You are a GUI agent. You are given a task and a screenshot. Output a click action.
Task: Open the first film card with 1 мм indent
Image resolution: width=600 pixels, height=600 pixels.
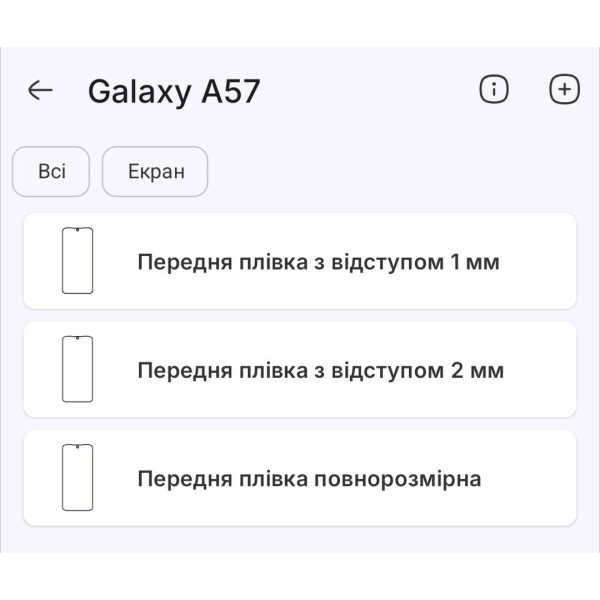point(300,261)
